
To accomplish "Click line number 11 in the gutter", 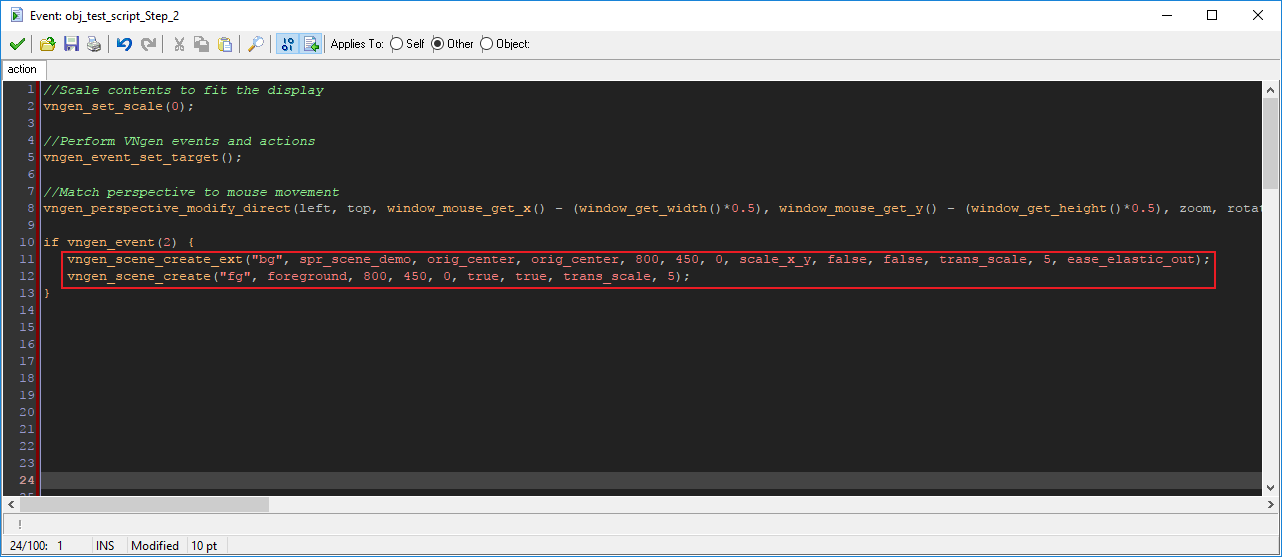I will pos(28,259).
